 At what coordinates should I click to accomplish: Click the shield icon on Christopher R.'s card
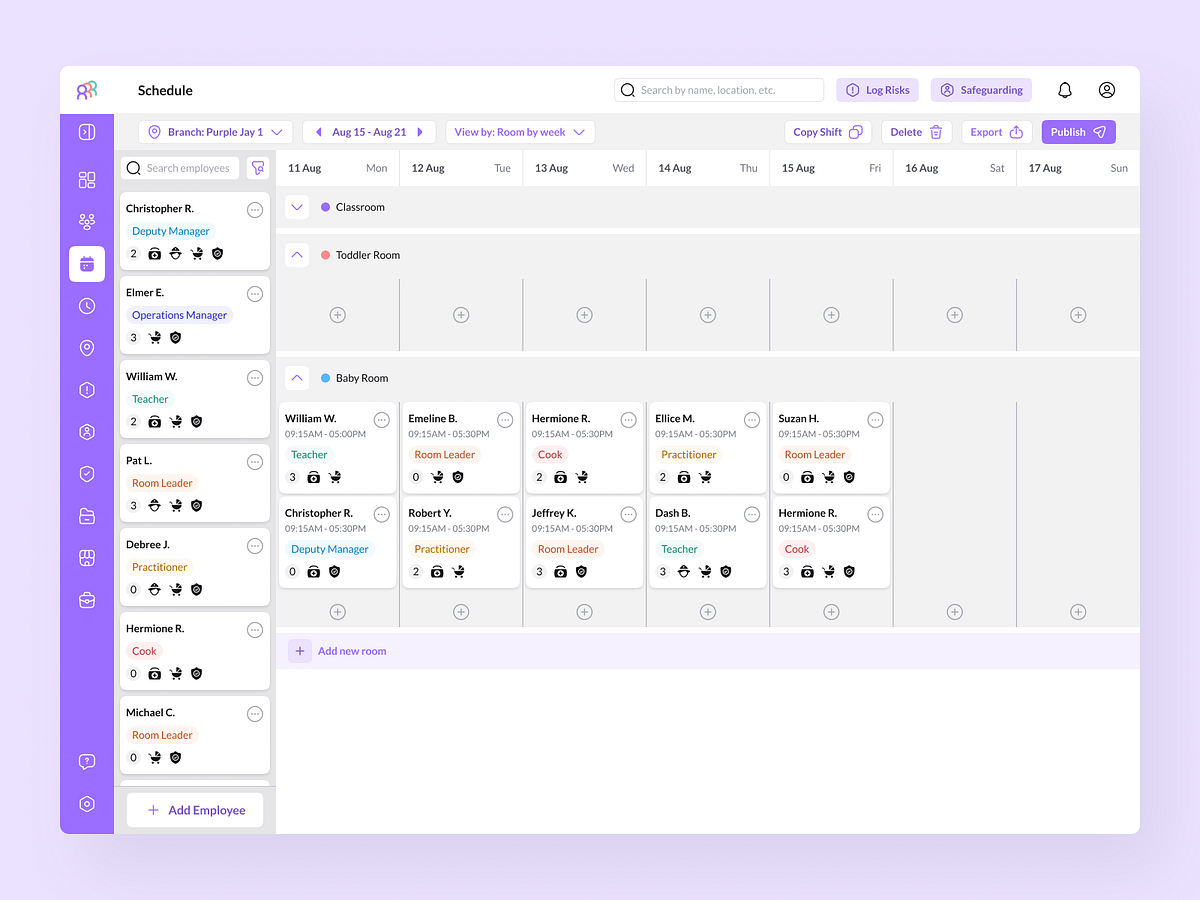217,253
